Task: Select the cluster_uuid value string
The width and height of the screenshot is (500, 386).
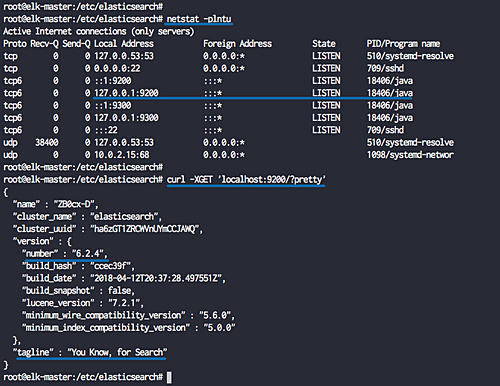Action: [145, 229]
